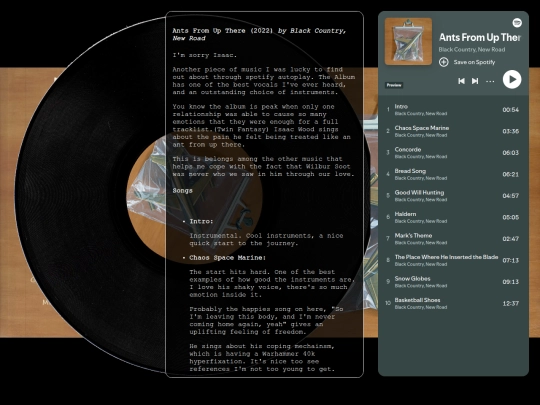This screenshot has width=540, height=405.
Task: Select track 6 Haldern
Action: click(x=453, y=217)
